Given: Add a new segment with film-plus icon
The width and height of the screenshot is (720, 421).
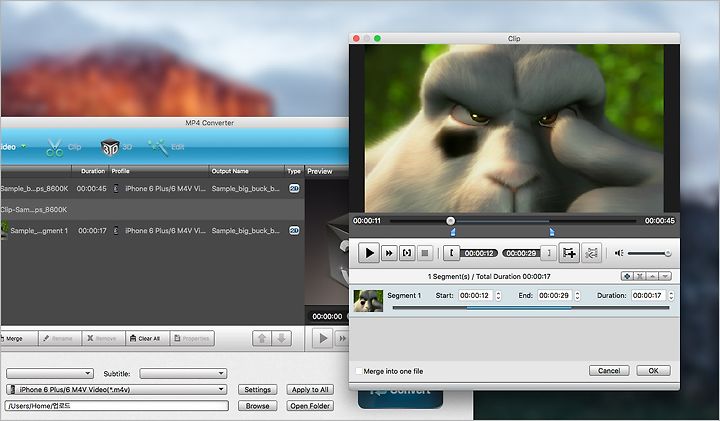Looking at the screenshot, I should (x=569, y=253).
